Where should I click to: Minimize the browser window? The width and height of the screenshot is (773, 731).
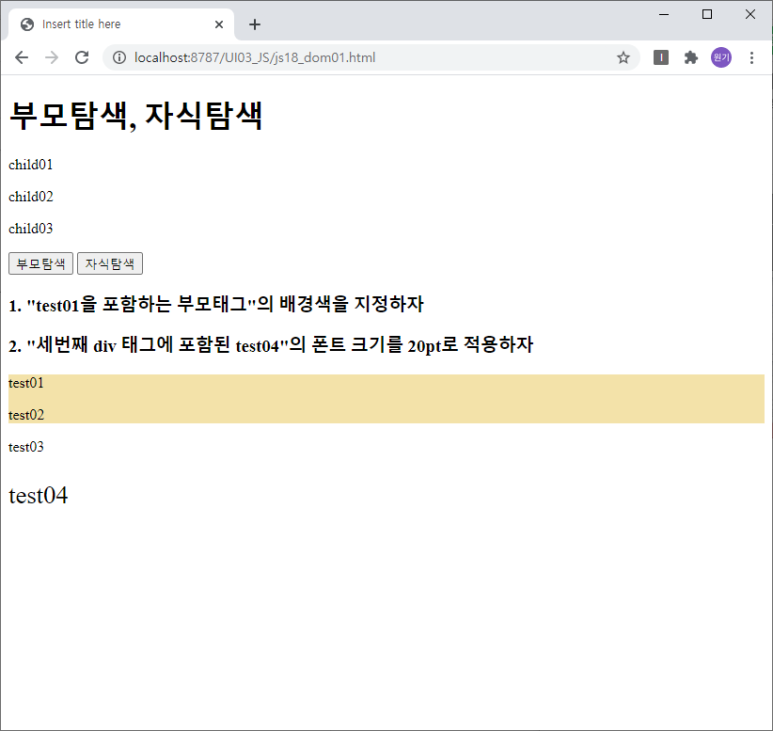(664, 14)
